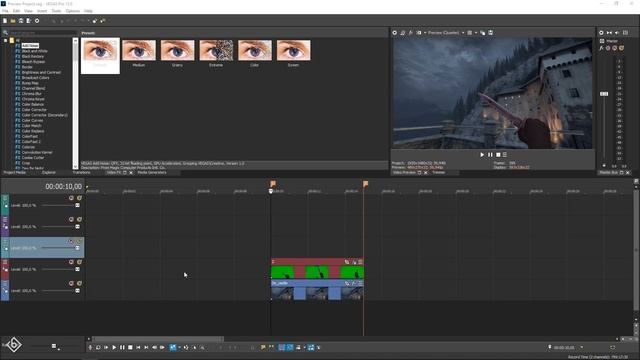640x360 pixels.
Task: Click Copy Snapshot to Clipboard icon
Action: (482, 33)
